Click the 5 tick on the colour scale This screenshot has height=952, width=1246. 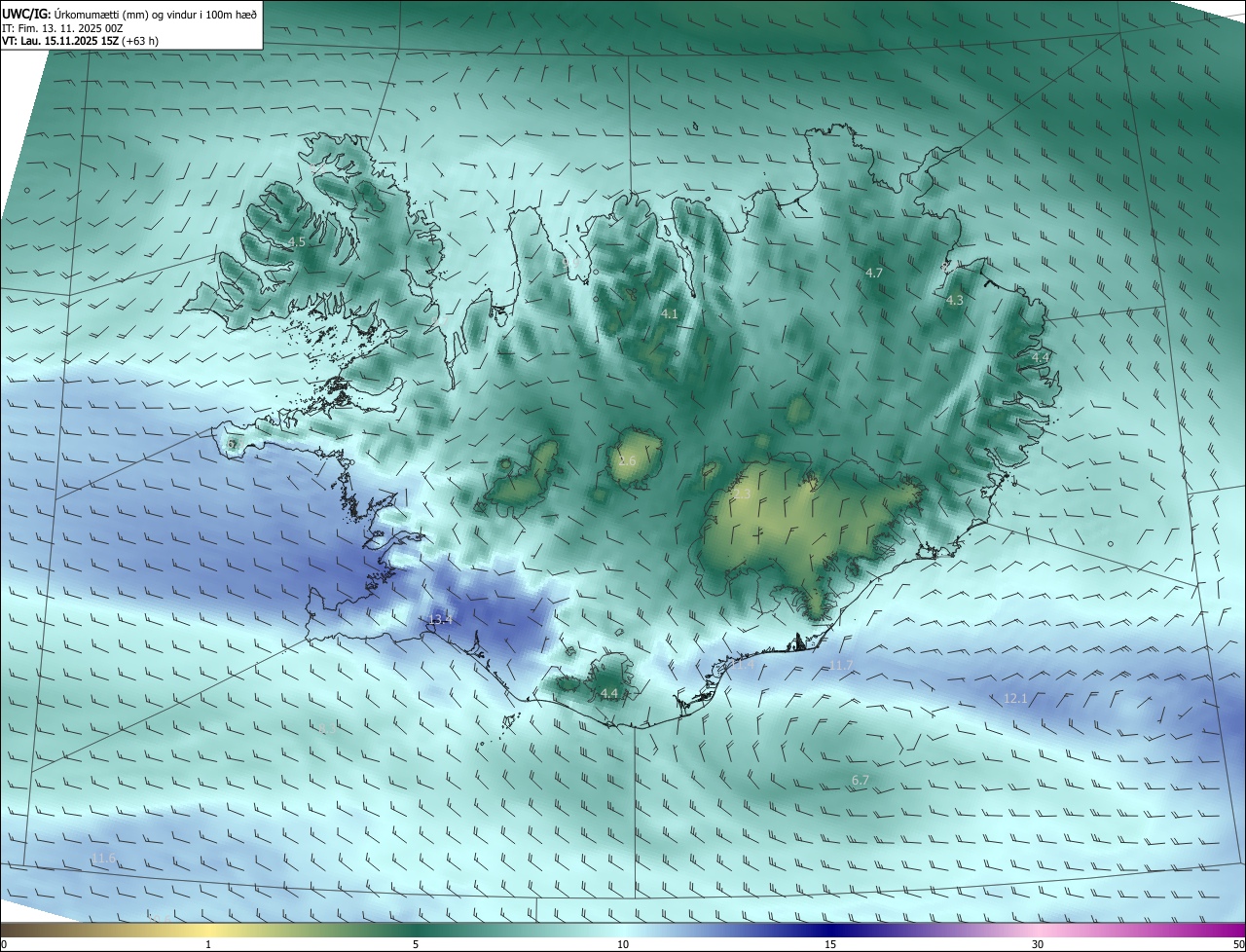click(416, 944)
